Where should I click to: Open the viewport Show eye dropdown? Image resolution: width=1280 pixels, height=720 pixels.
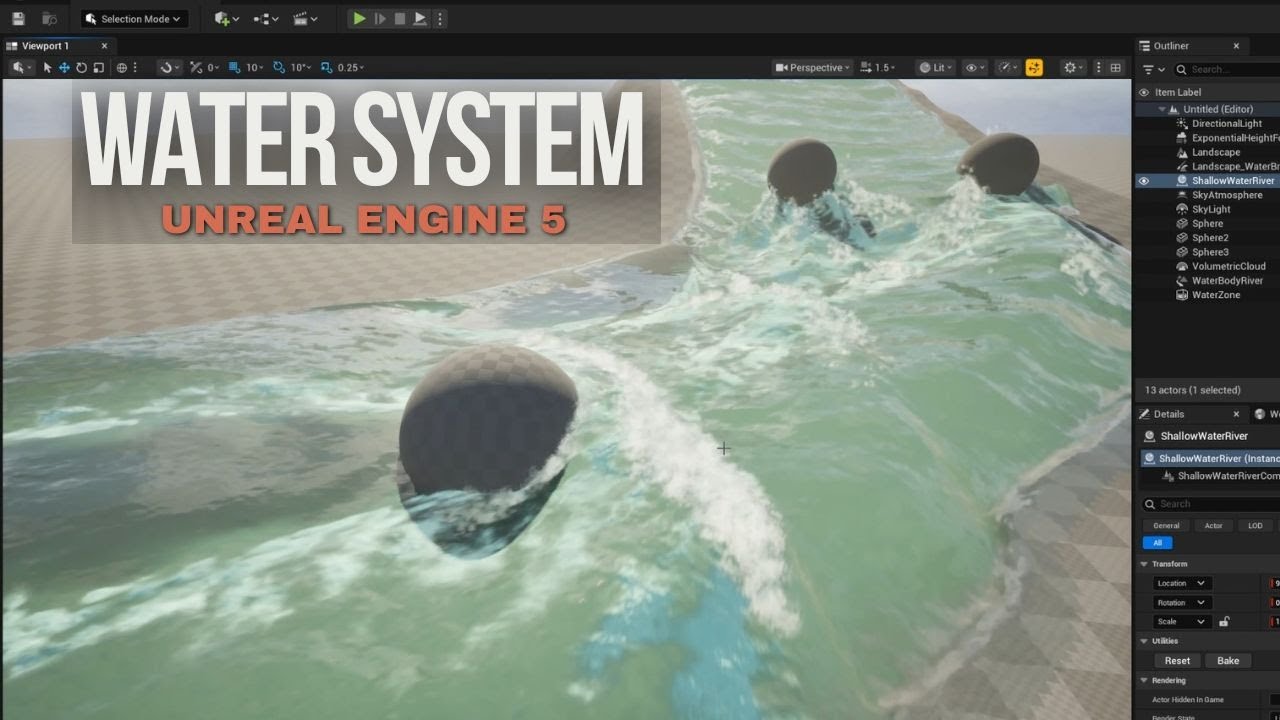tap(973, 67)
